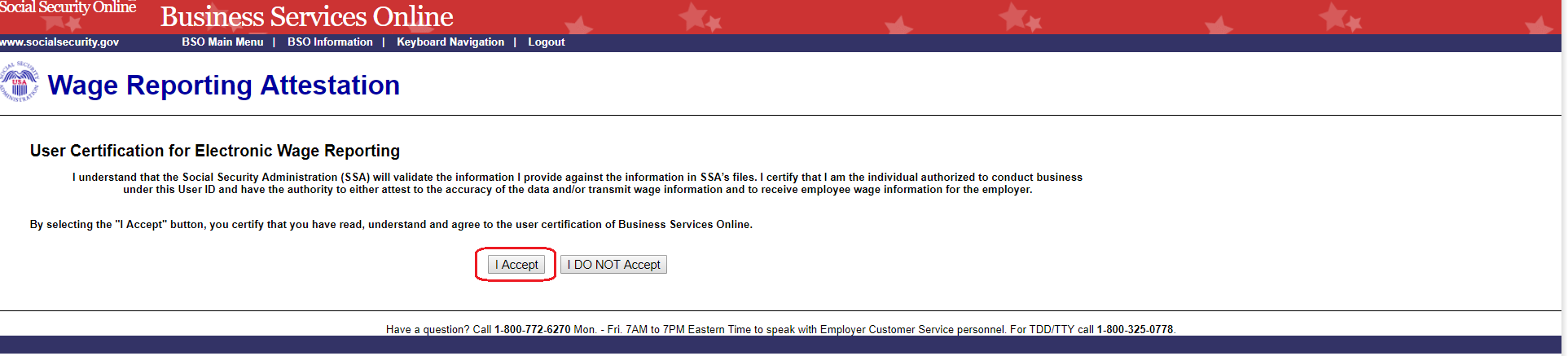Click the 'Have a question?' footer text
Image resolution: width=1568 pixels, height=356 pixels.
[x=428, y=330]
